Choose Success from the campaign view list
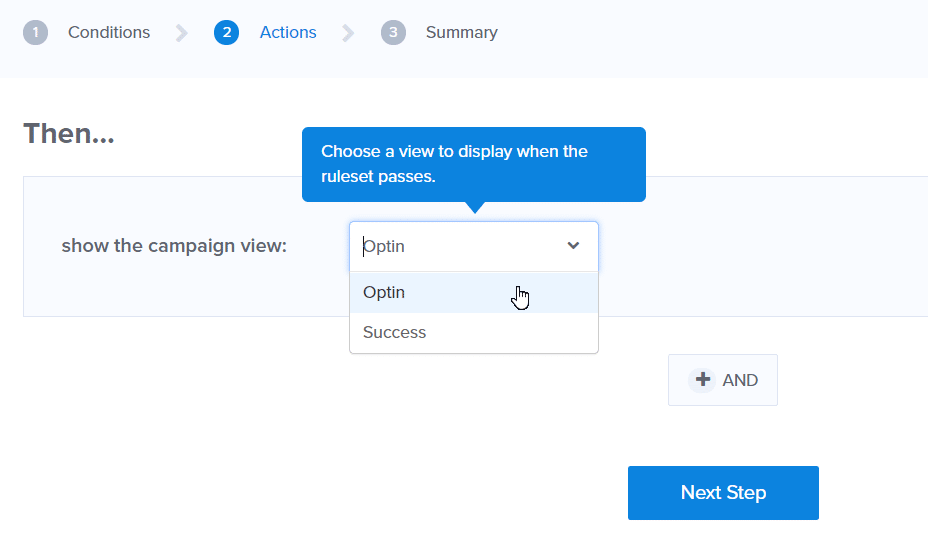The image size is (928, 539). [x=394, y=333]
